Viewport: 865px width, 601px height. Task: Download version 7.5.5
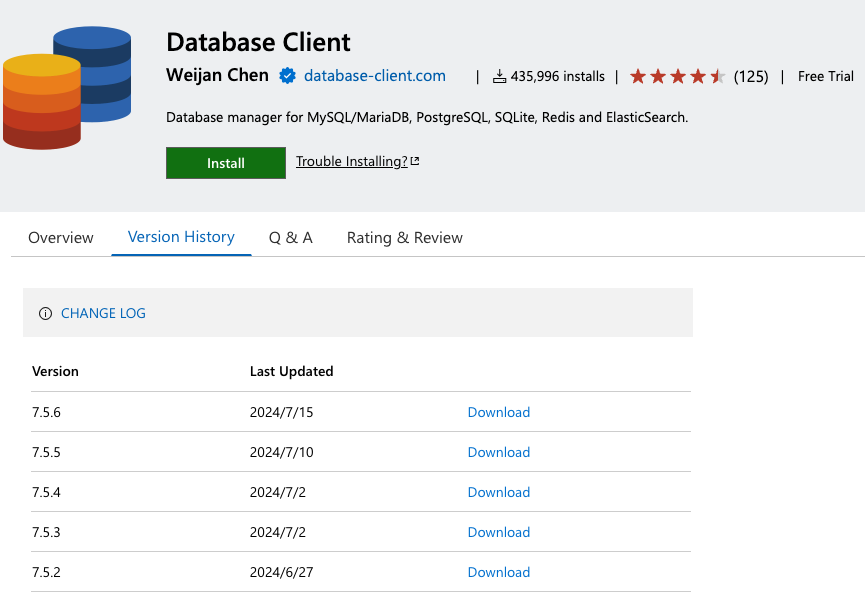(499, 452)
